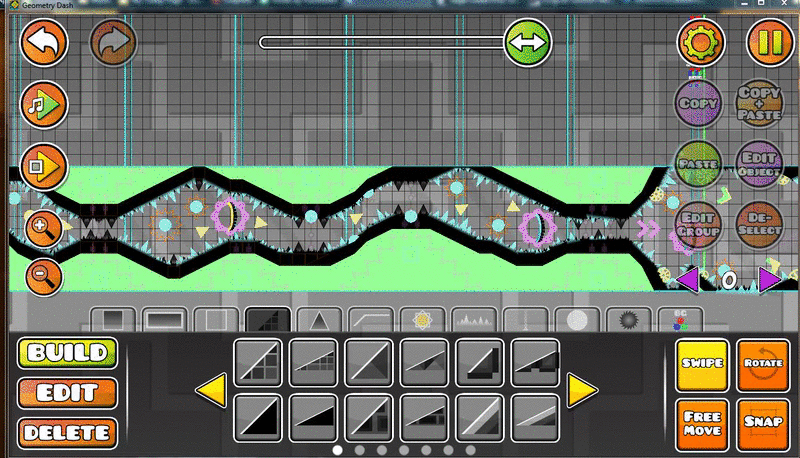Screen dimensions: 800x458
Task: Go to previous object page yellow arrow
Action: pyautogui.click(x=211, y=390)
